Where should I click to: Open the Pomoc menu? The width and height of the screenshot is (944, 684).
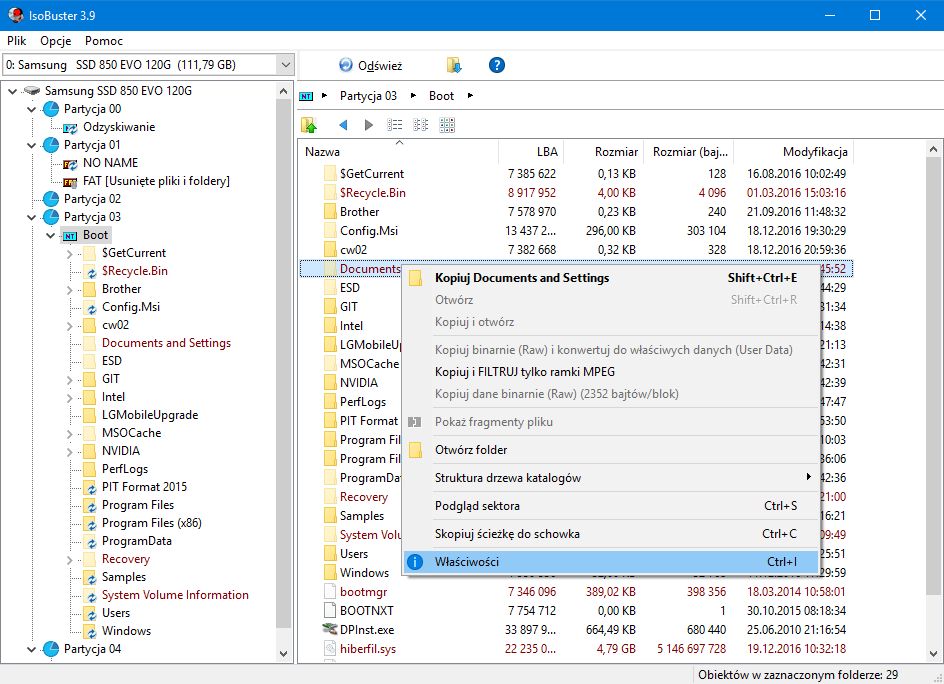point(104,40)
